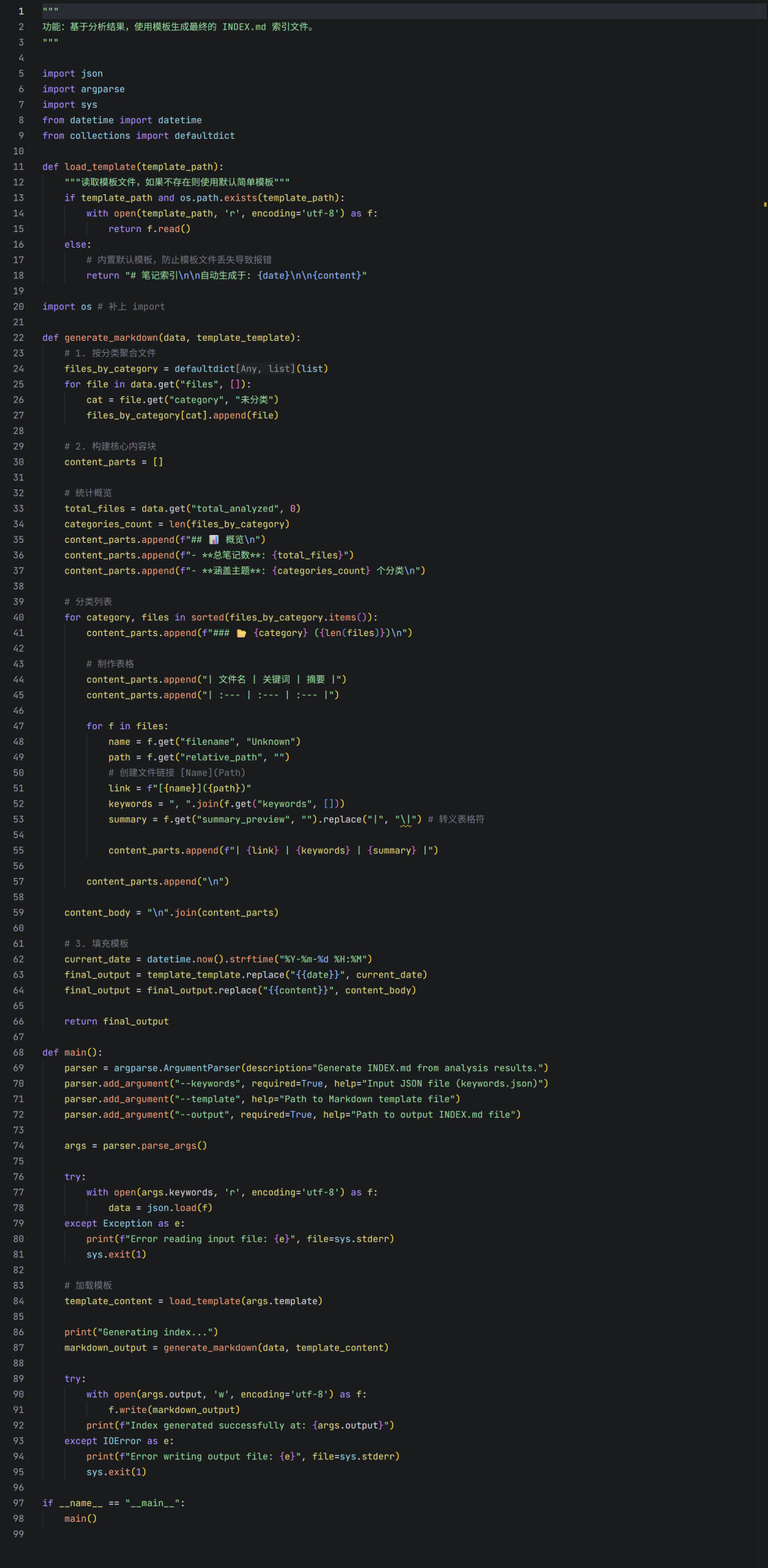Click 'argparse.ArgumentParser' on line 69
The height and width of the screenshot is (1568, 768).
point(177,1068)
